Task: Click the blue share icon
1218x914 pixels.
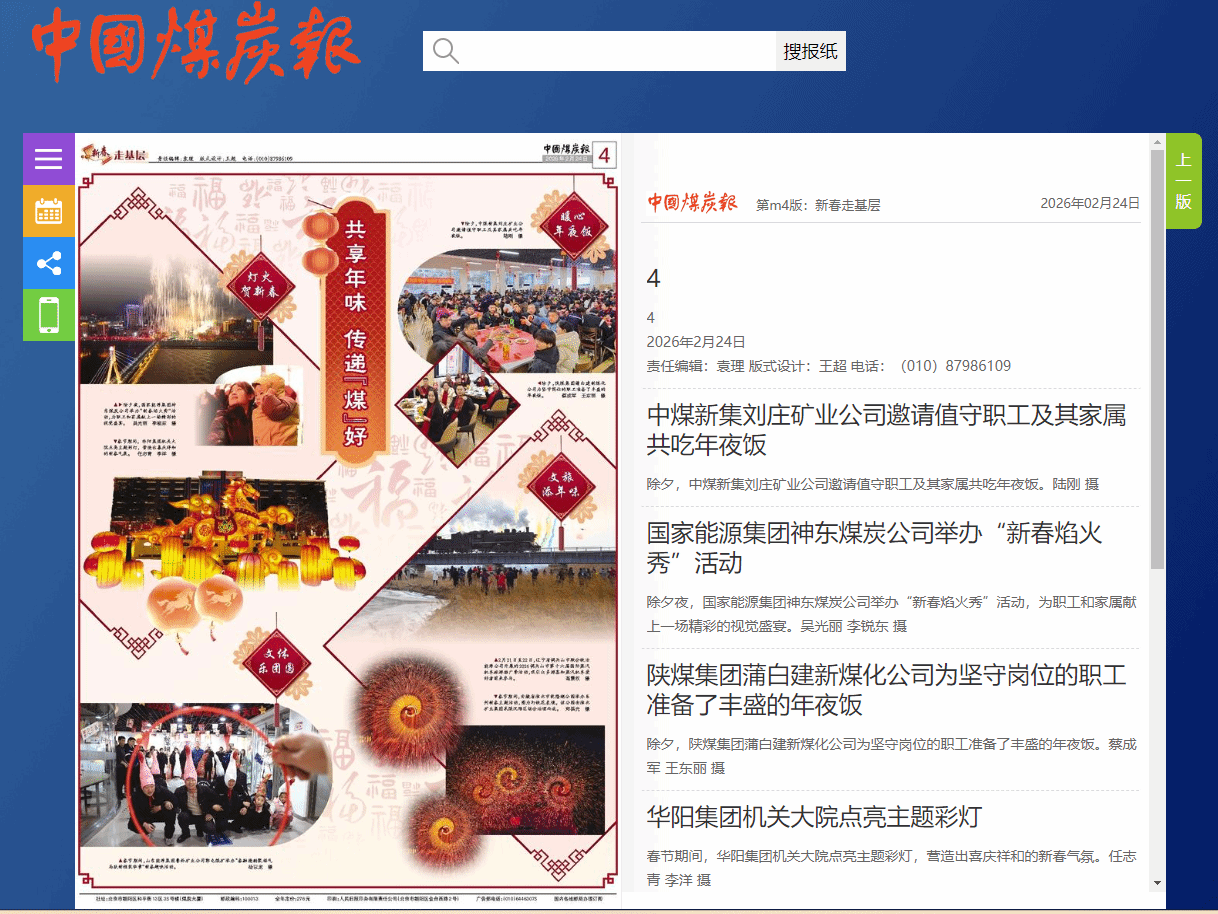Action: [x=49, y=263]
